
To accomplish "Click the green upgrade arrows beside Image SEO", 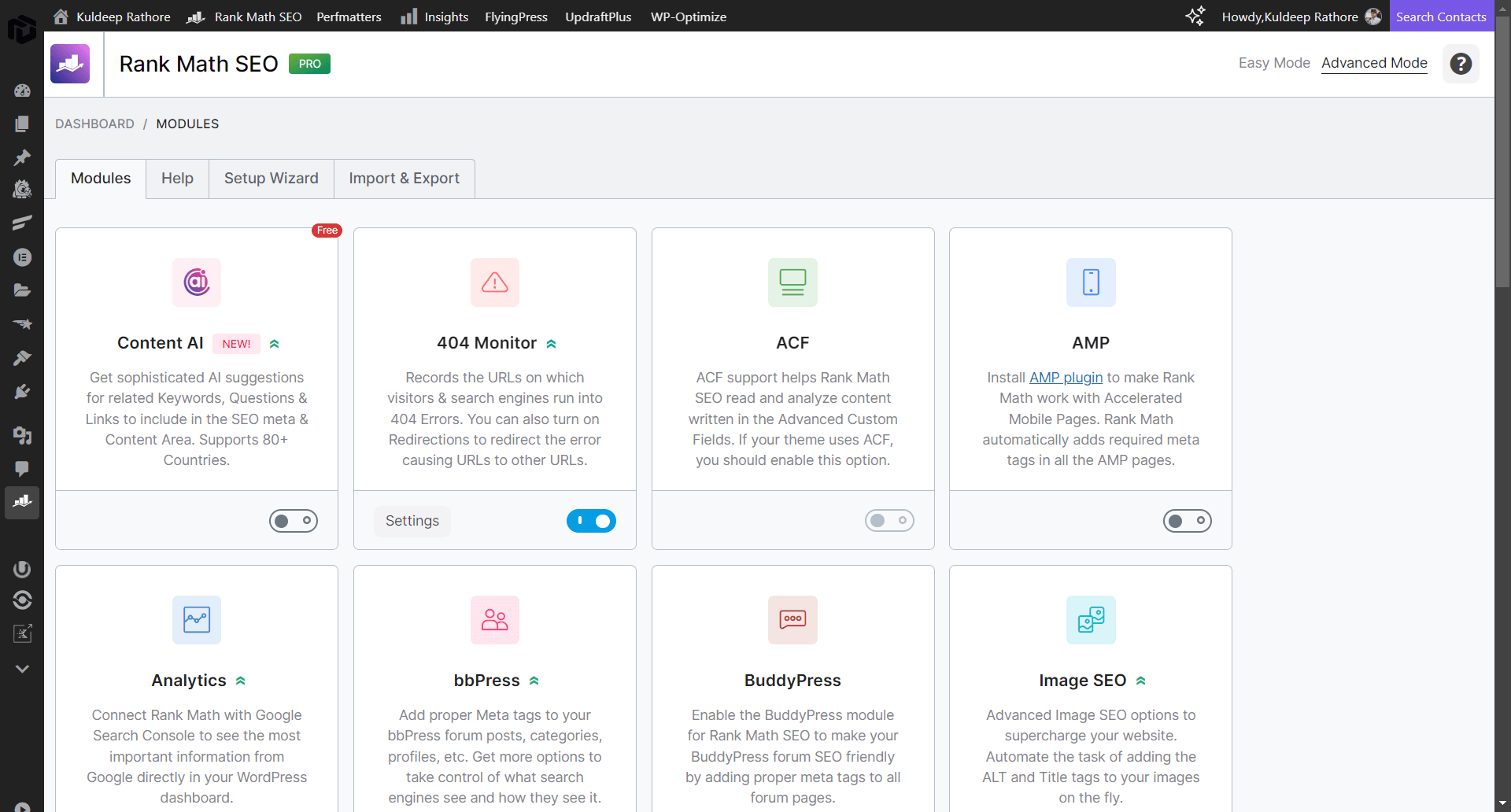I will click(x=1141, y=681).
